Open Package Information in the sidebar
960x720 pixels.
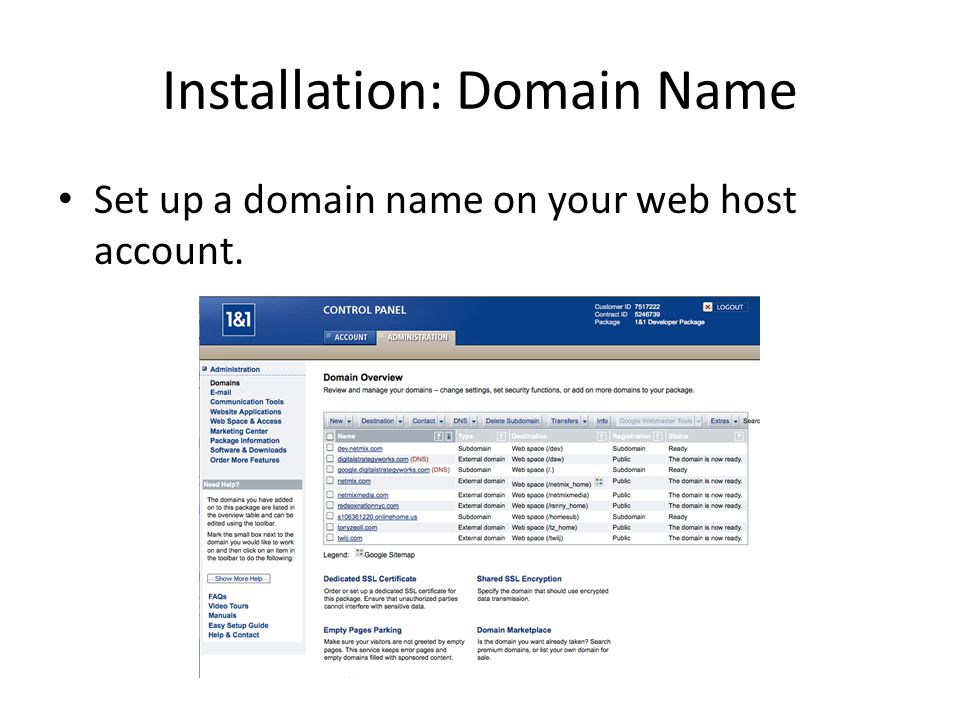click(x=244, y=441)
